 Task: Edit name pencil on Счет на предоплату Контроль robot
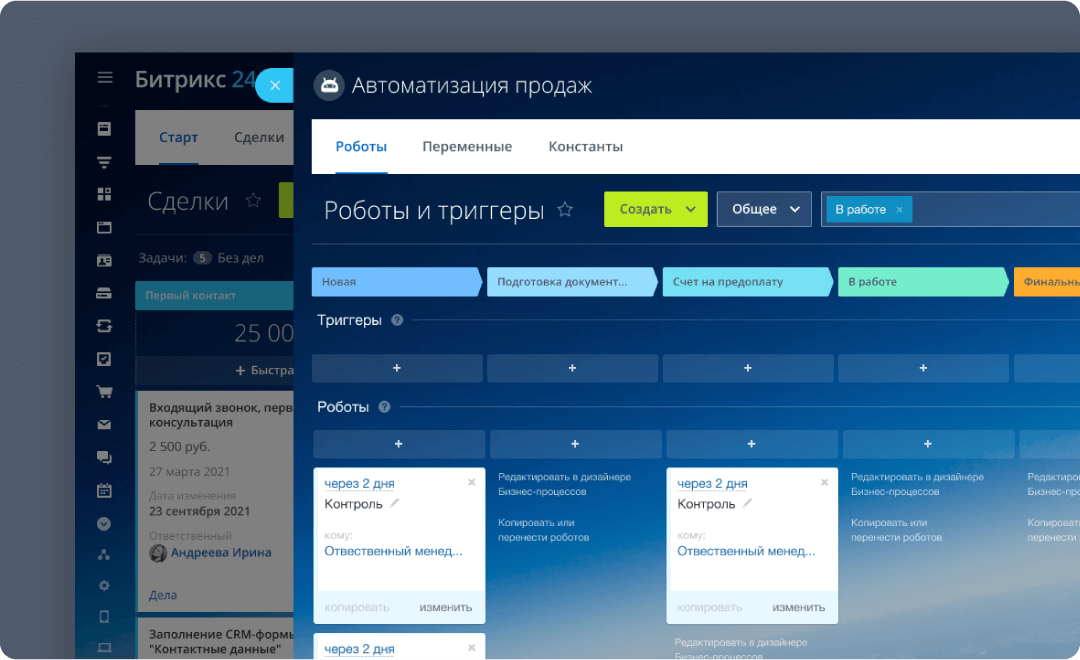pyautogui.click(x=747, y=504)
